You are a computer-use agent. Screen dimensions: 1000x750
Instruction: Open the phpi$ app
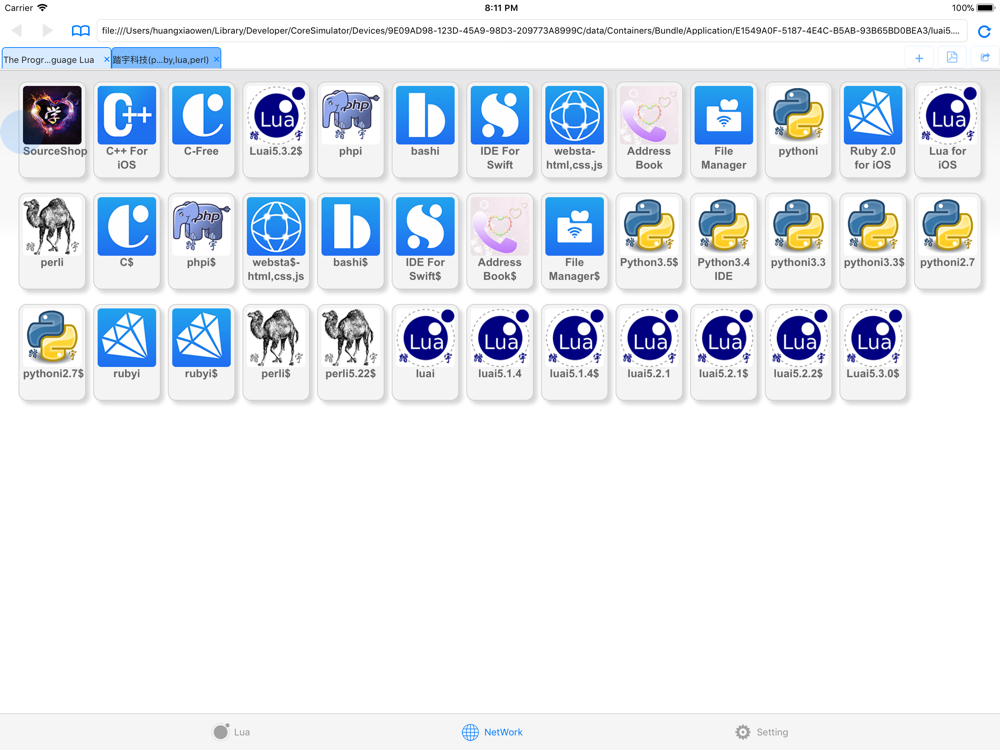(202, 241)
